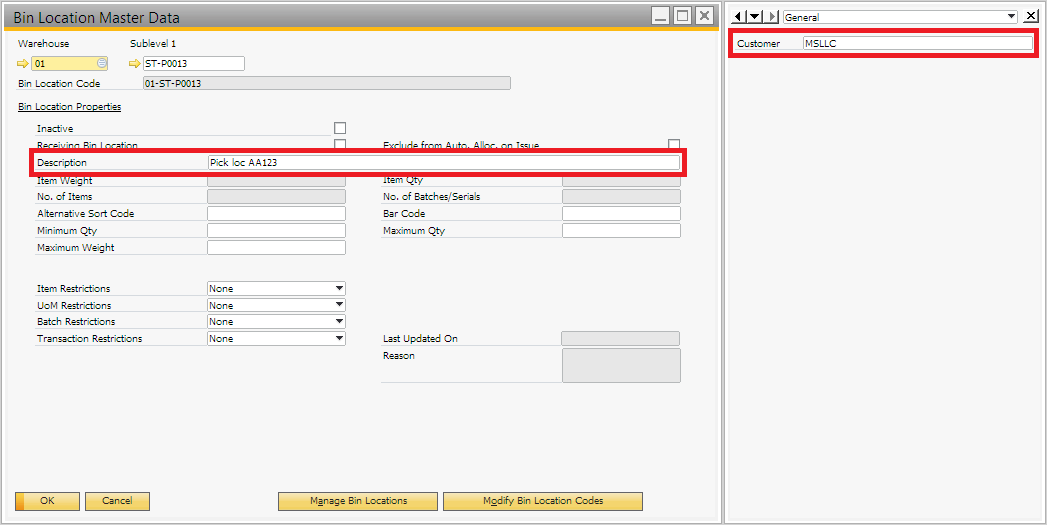Click the right arrow in the side panel

coord(771,17)
